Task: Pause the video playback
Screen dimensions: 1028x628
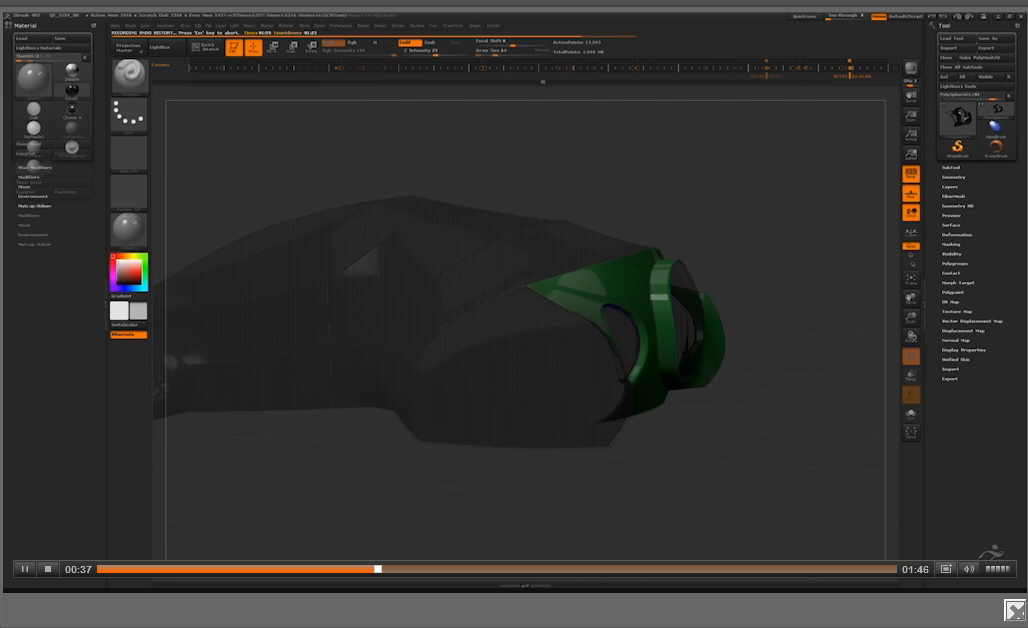Action: coord(25,569)
